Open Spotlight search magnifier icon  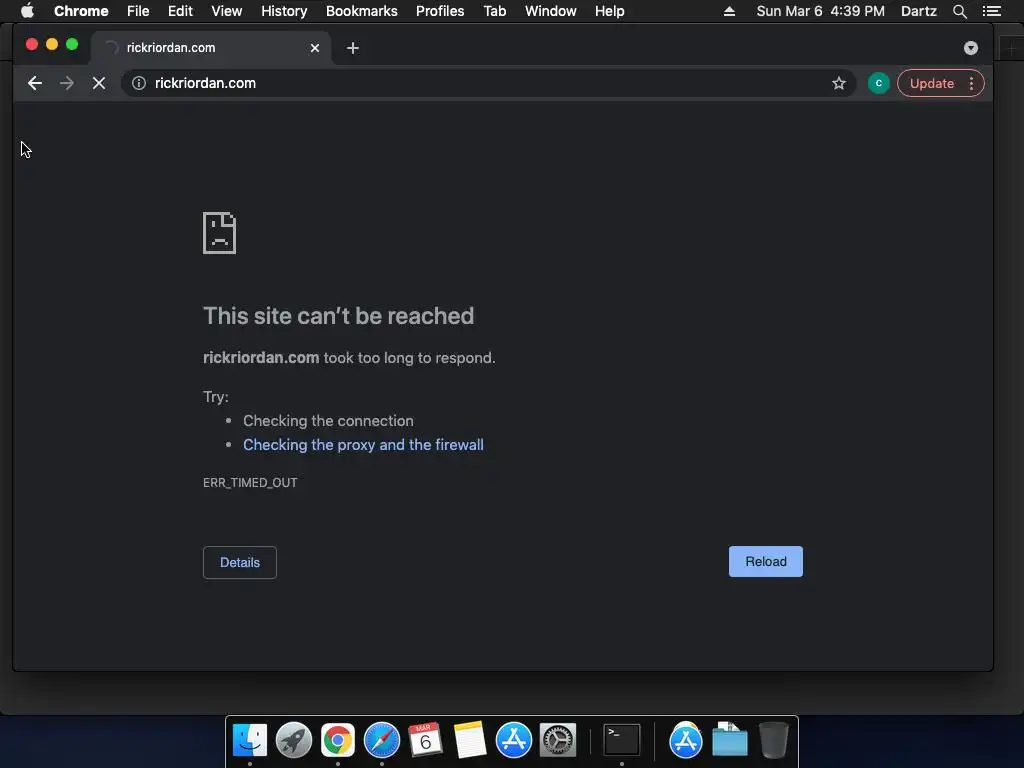tap(959, 11)
